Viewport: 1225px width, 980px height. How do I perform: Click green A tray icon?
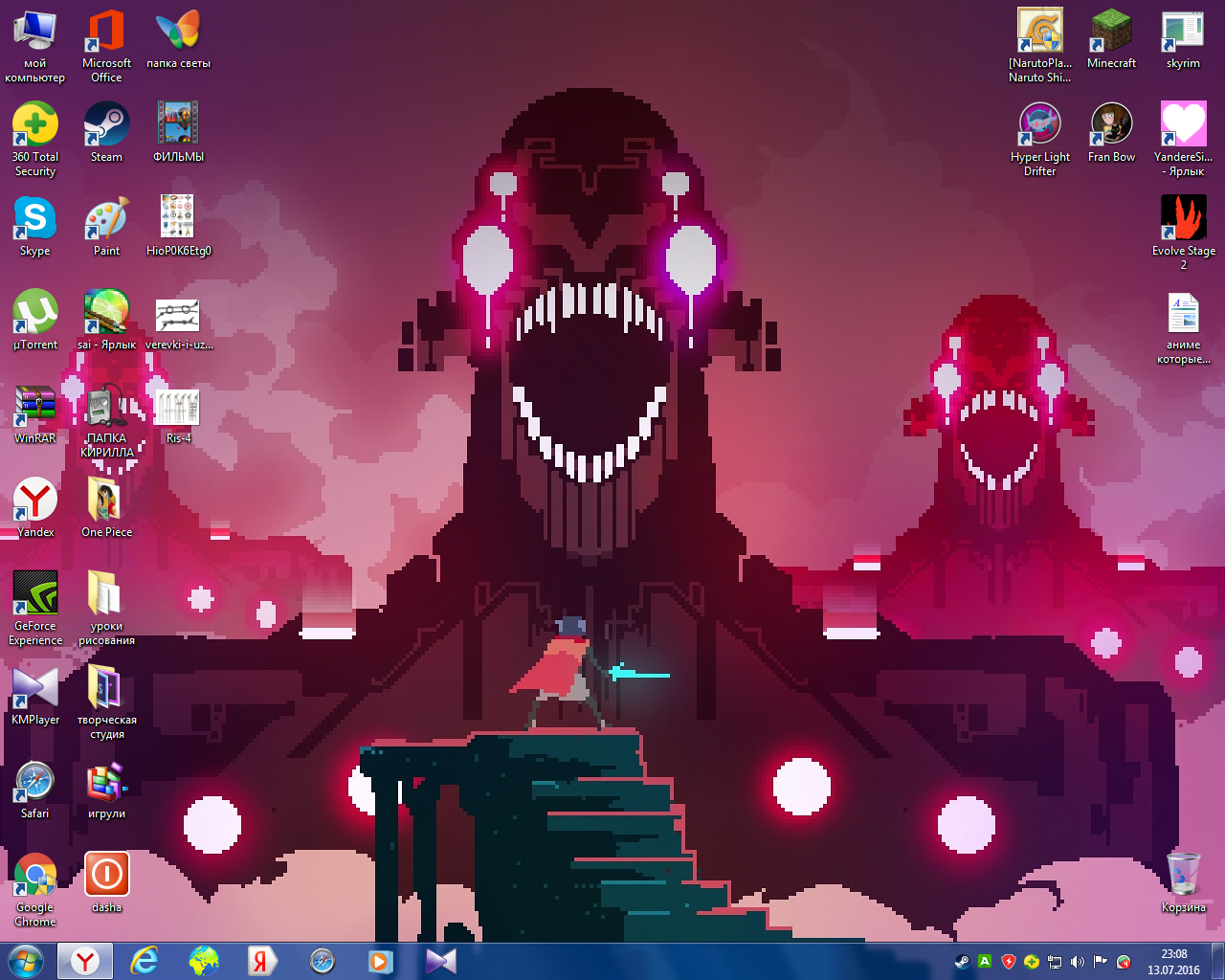[x=985, y=962]
